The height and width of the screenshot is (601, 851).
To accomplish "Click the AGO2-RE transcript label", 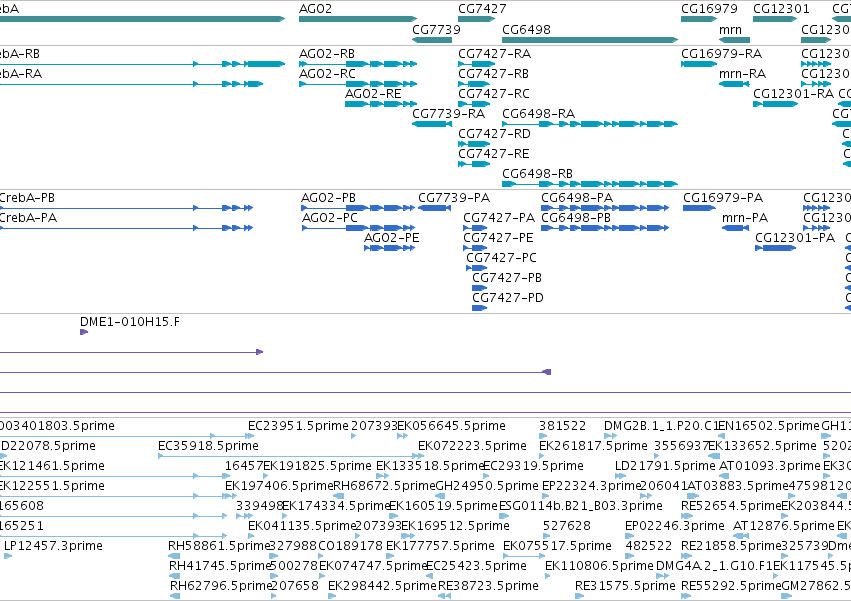I will pyautogui.click(x=373, y=94).
